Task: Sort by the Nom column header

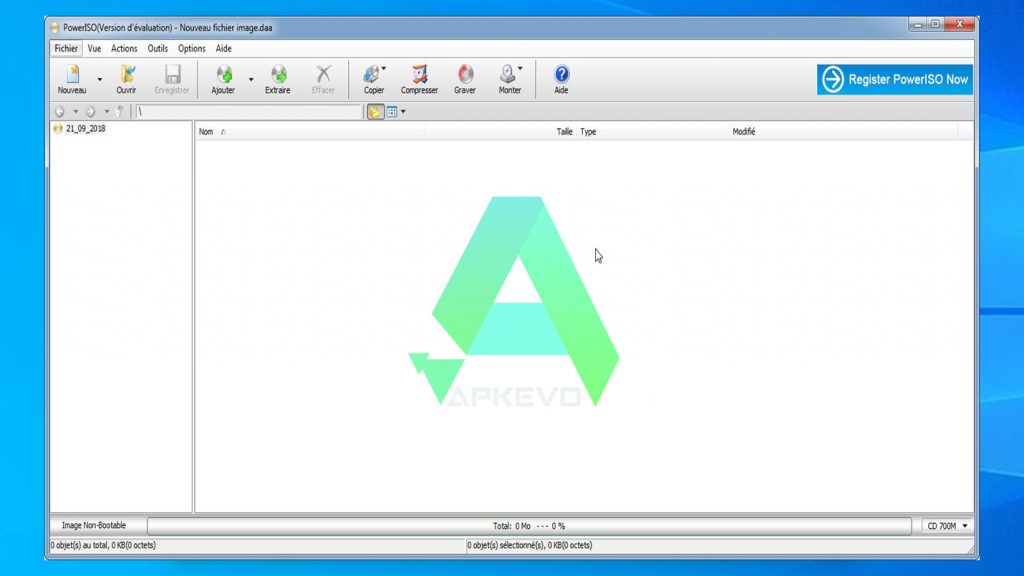Action: pyautogui.click(x=310, y=131)
